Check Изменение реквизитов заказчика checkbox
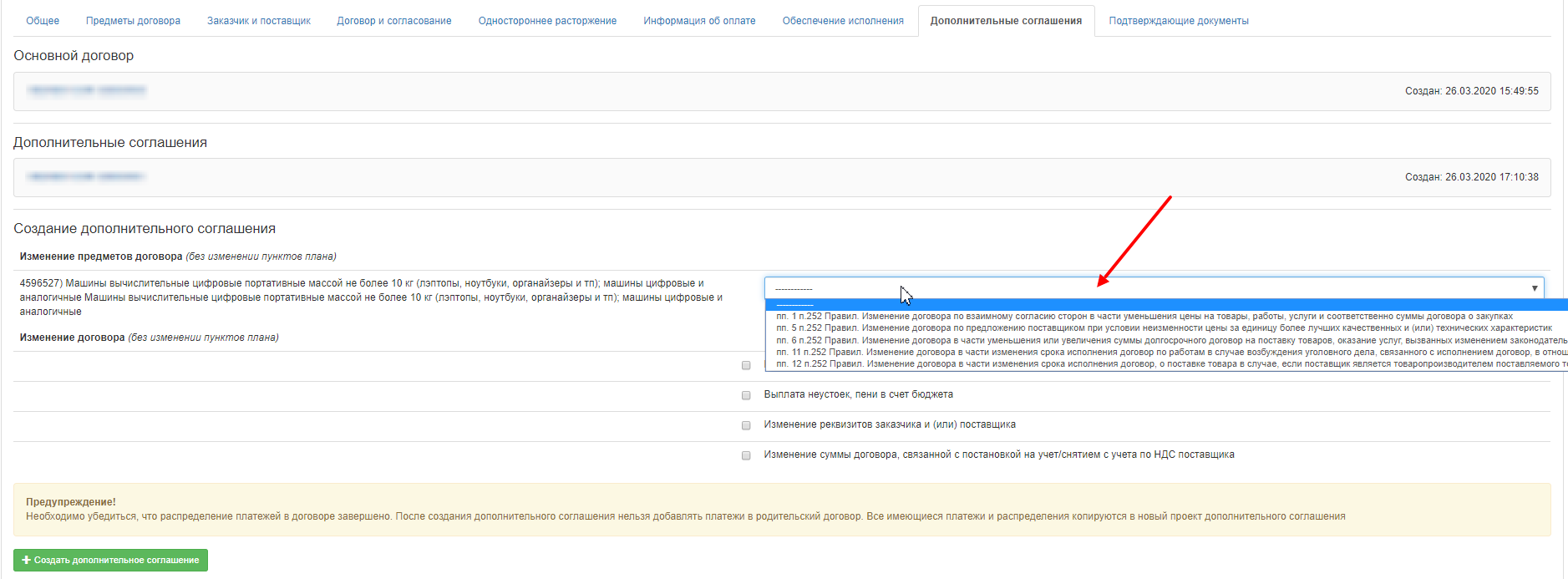The image size is (1568, 579). [x=746, y=425]
